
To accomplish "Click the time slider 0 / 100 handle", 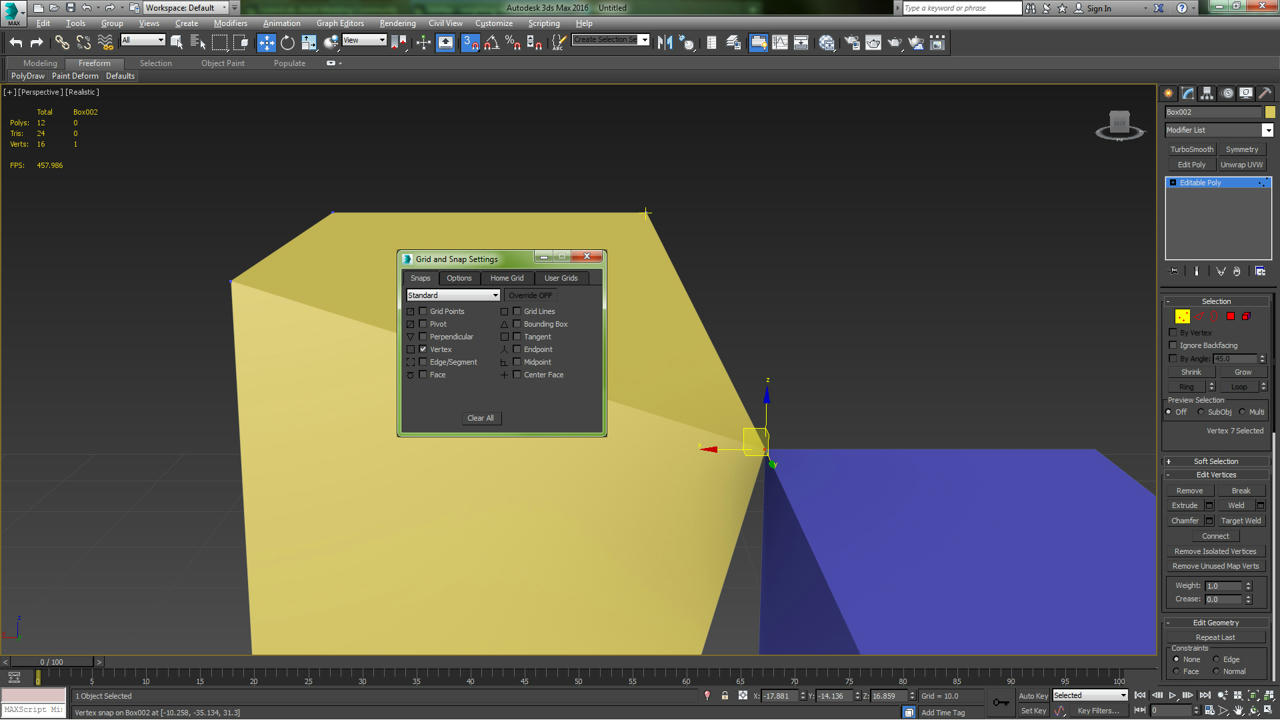I will (51, 662).
